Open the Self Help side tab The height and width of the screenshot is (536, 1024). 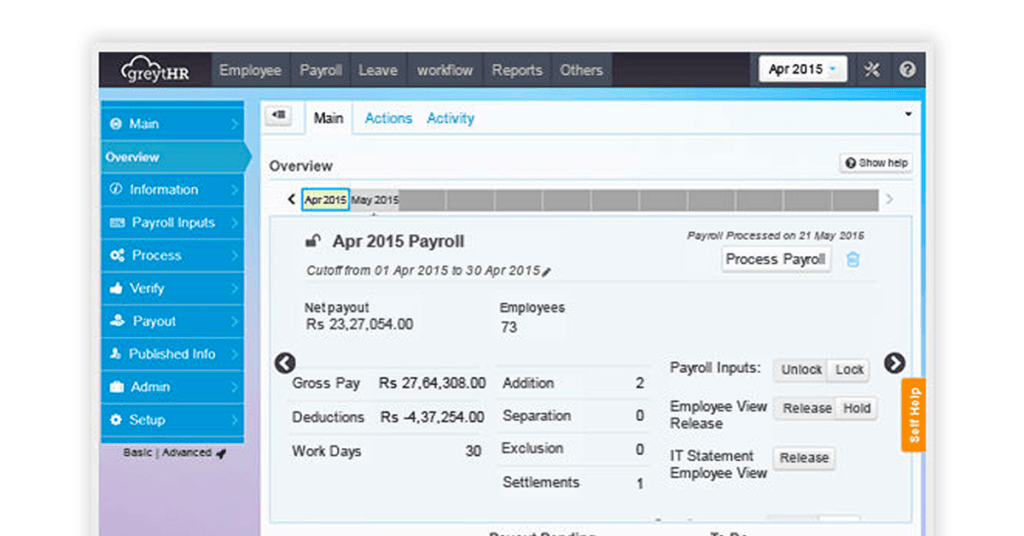pos(913,415)
